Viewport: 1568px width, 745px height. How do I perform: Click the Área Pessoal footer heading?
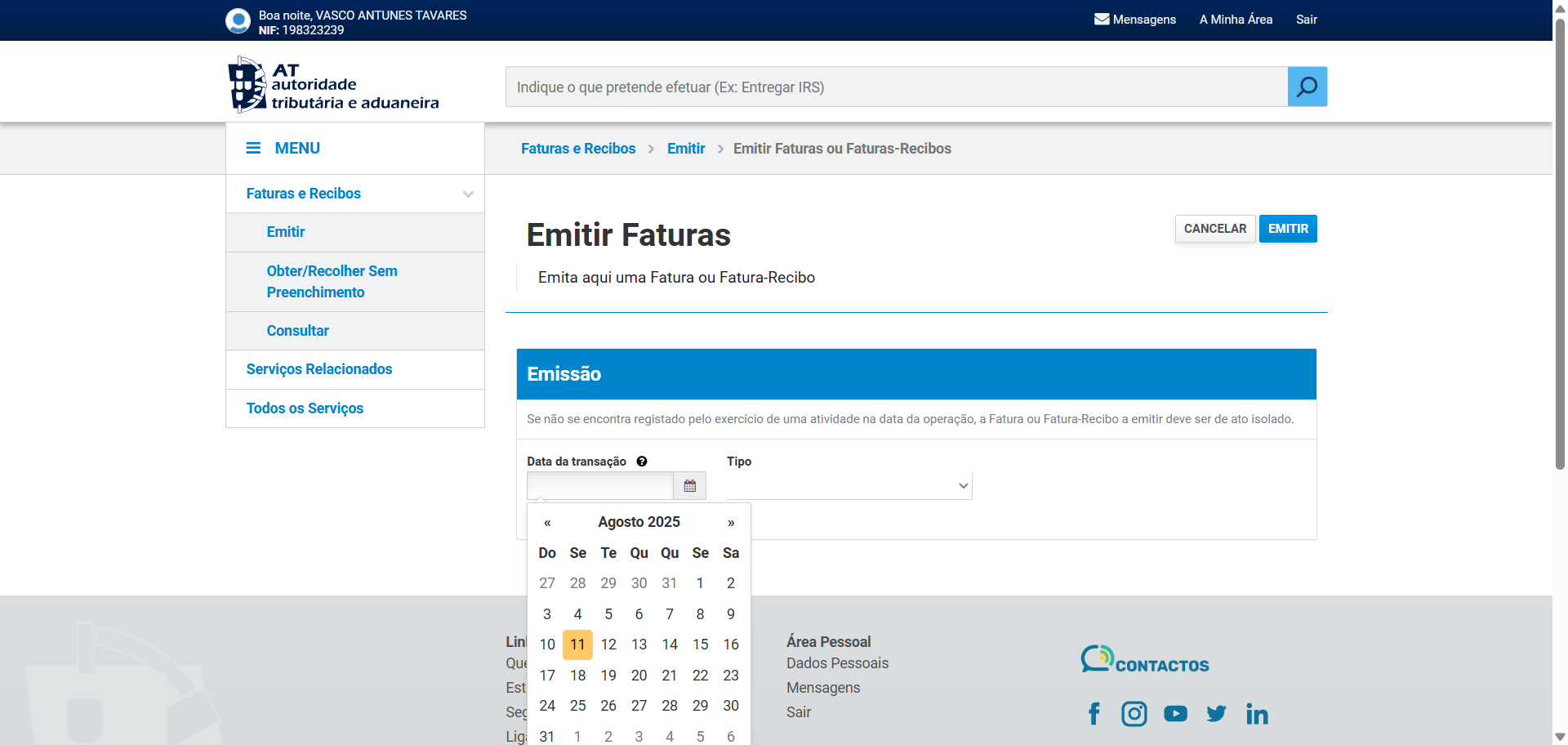point(829,642)
